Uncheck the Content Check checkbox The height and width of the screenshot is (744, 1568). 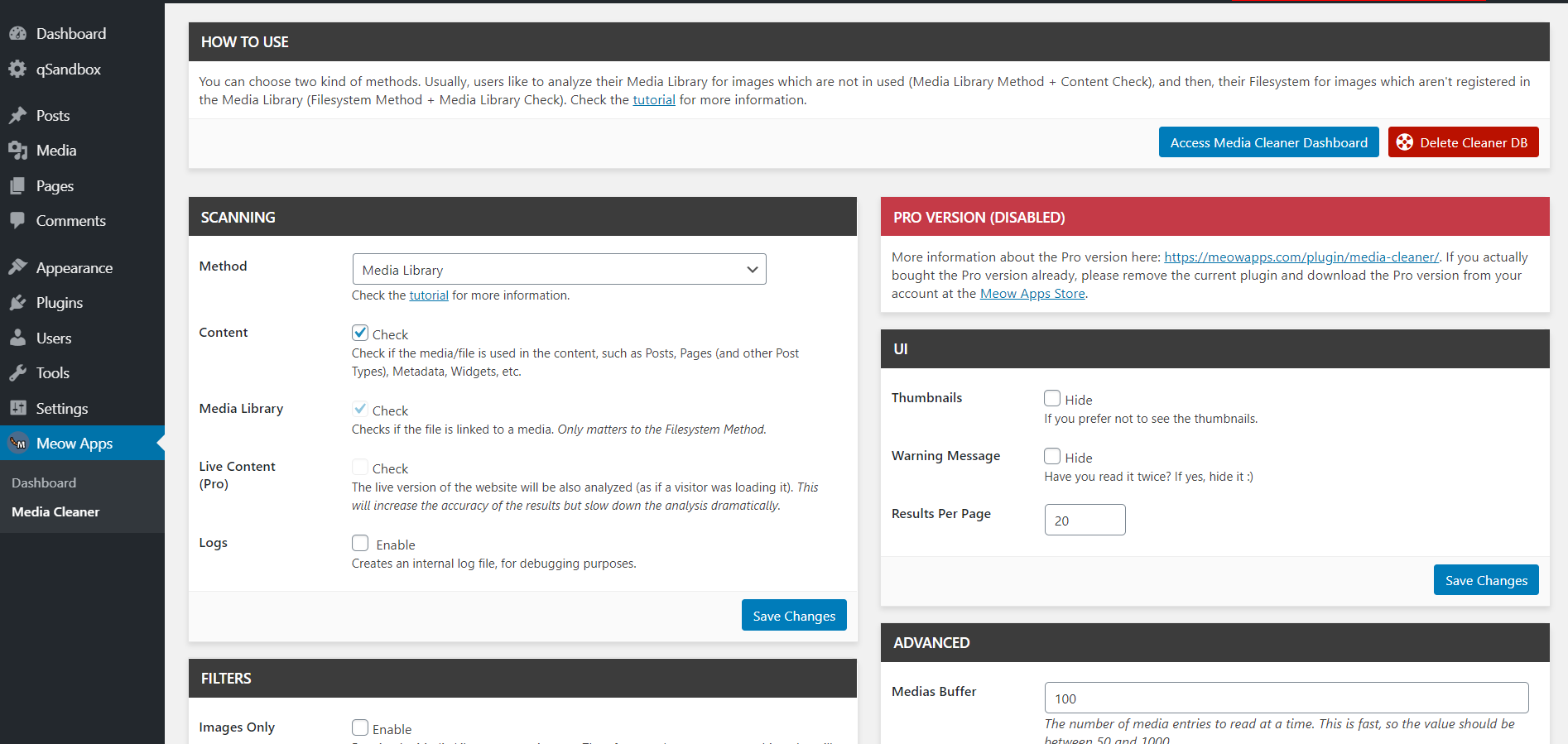pos(360,333)
